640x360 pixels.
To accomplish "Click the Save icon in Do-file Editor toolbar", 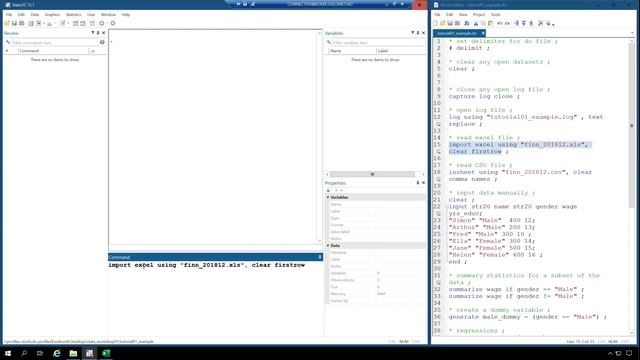I will point(450,23).
